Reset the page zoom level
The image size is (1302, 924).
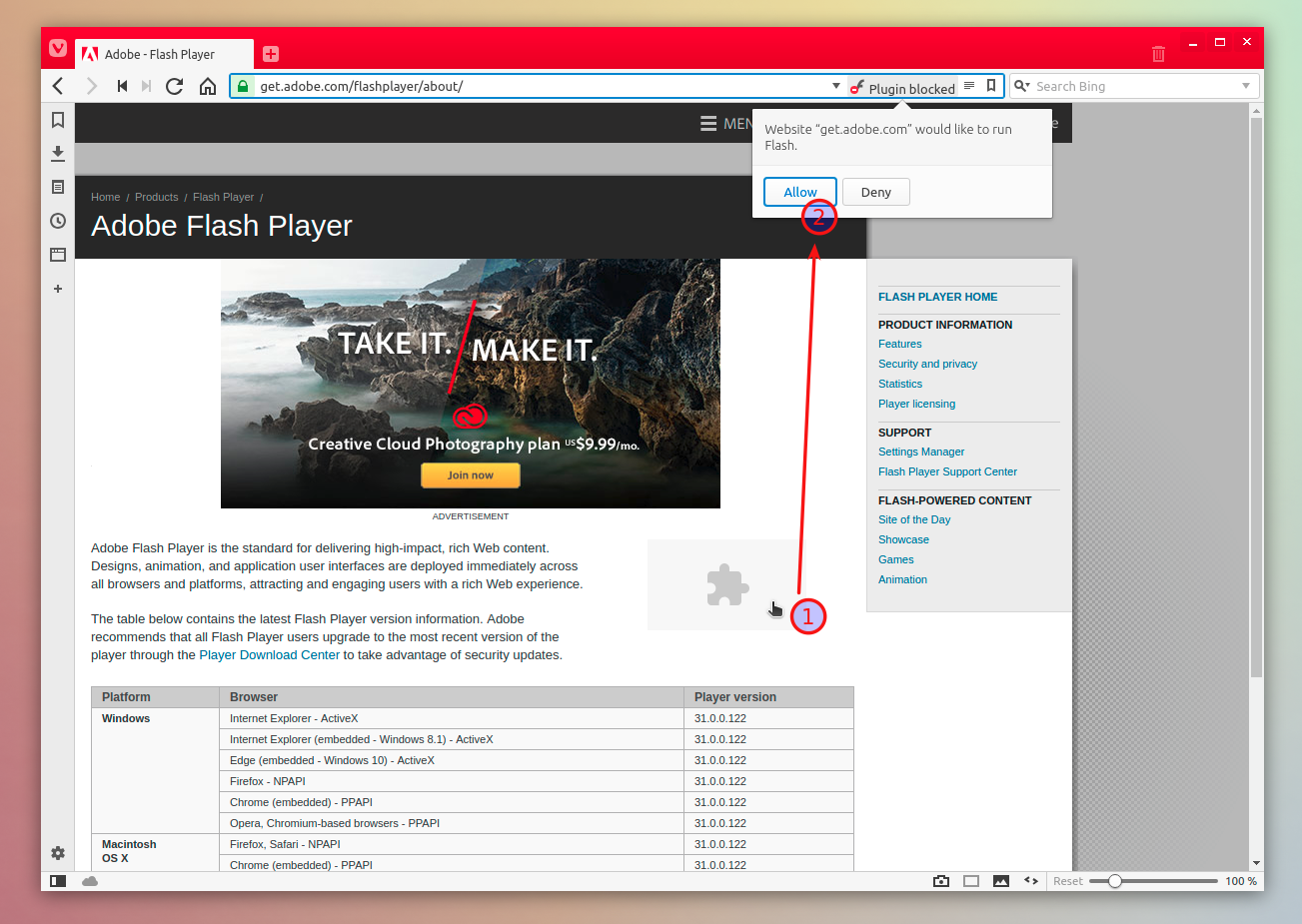tap(1067, 881)
